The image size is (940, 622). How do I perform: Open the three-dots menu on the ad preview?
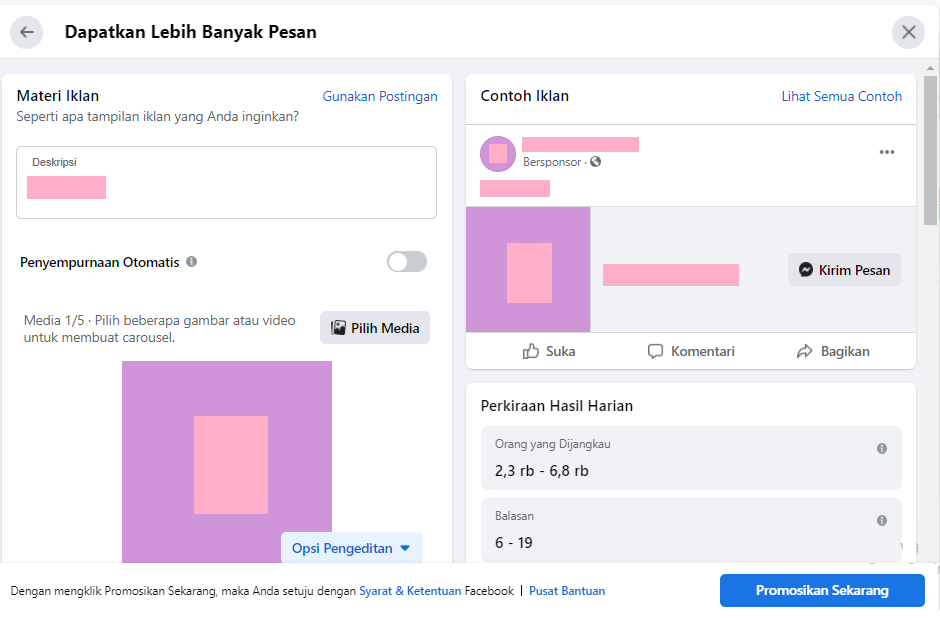[887, 152]
